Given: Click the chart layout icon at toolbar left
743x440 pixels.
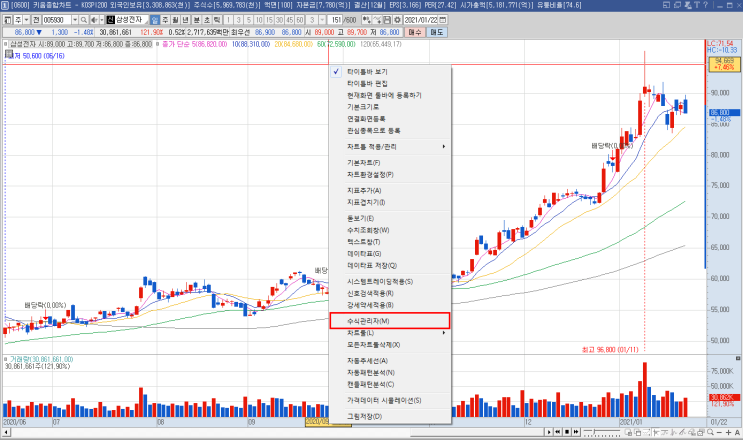Looking at the screenshot, I should pos(7,20).
